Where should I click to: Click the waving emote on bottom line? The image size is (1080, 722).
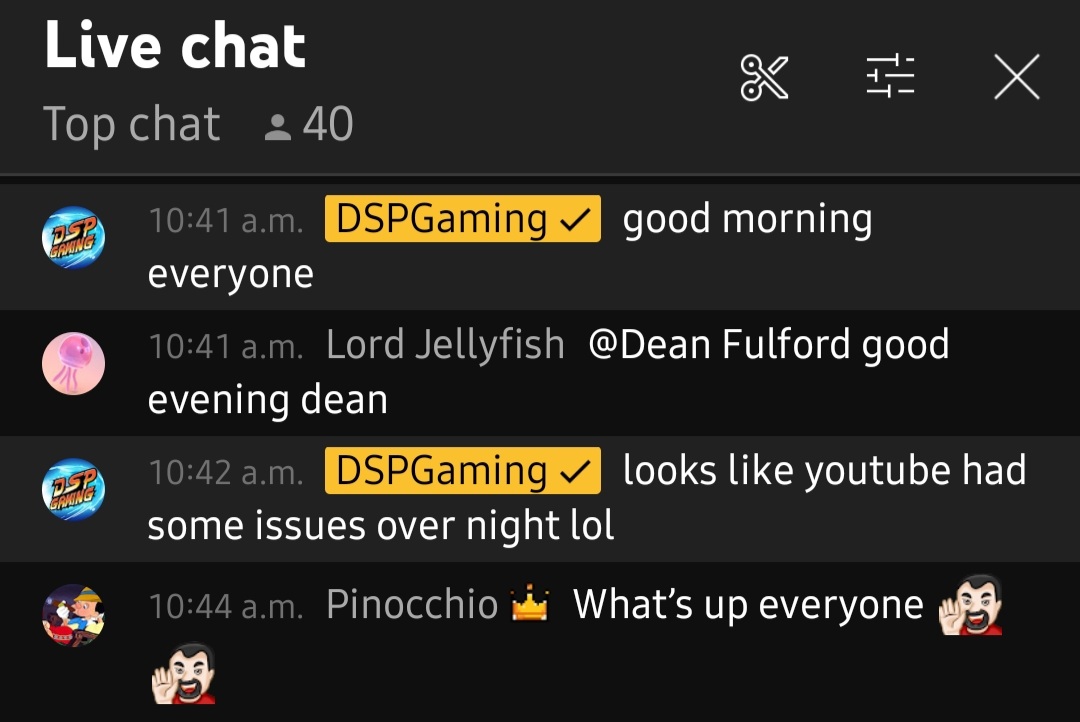[183, 674]
